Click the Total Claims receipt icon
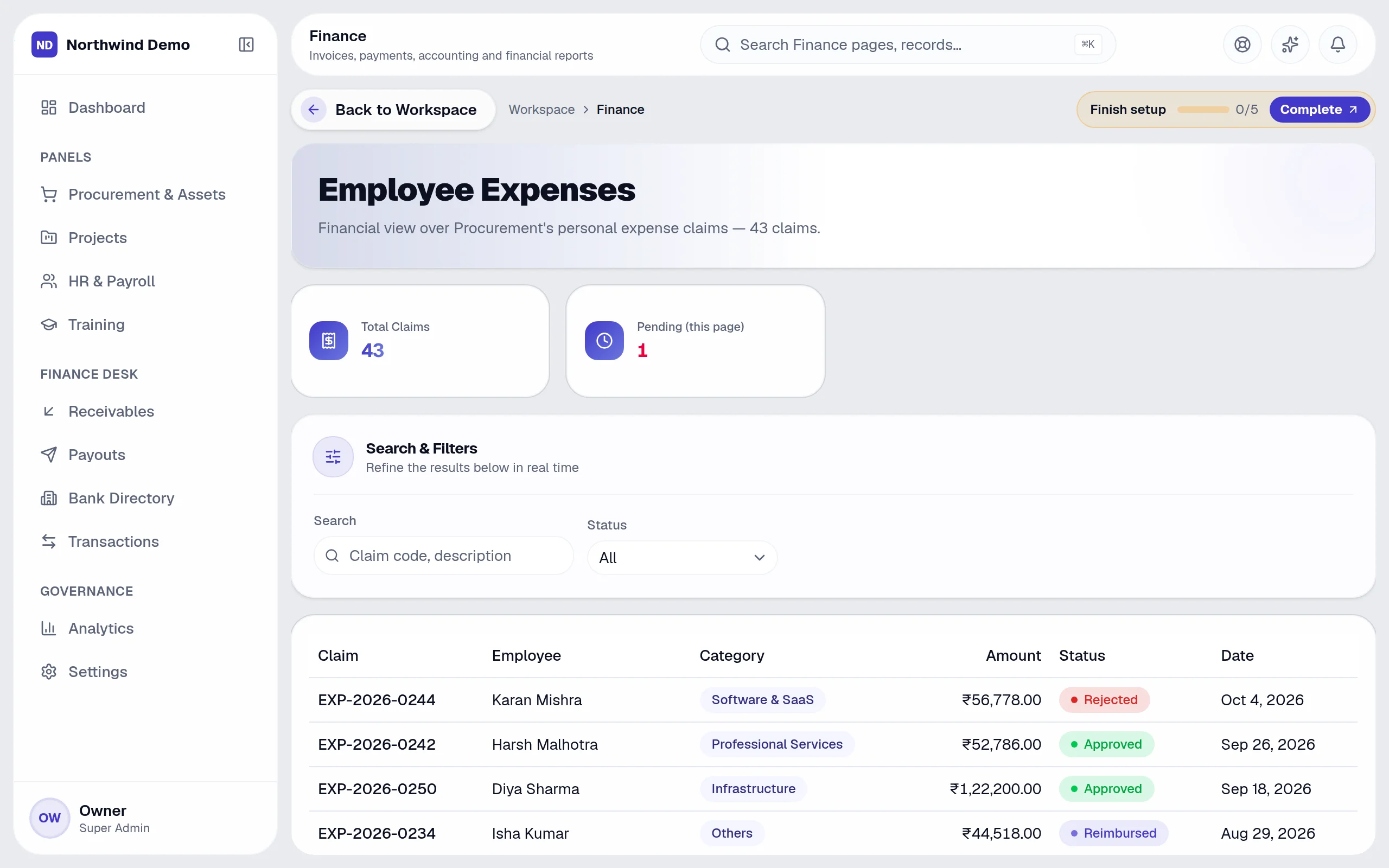 pyautogui.click(x=328, y=341)
